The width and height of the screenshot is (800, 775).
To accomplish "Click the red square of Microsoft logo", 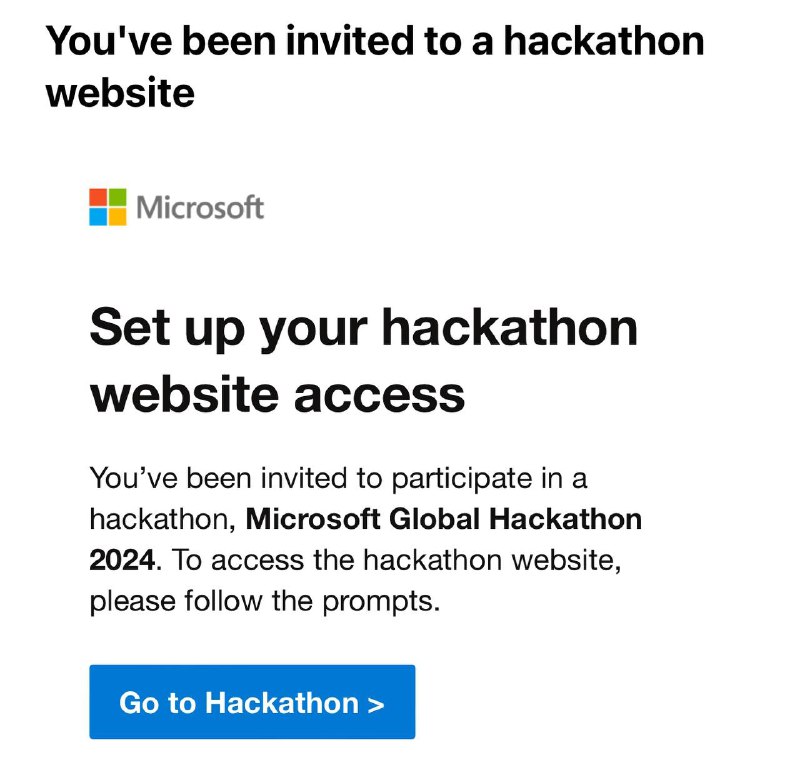I will click(98, 197).
